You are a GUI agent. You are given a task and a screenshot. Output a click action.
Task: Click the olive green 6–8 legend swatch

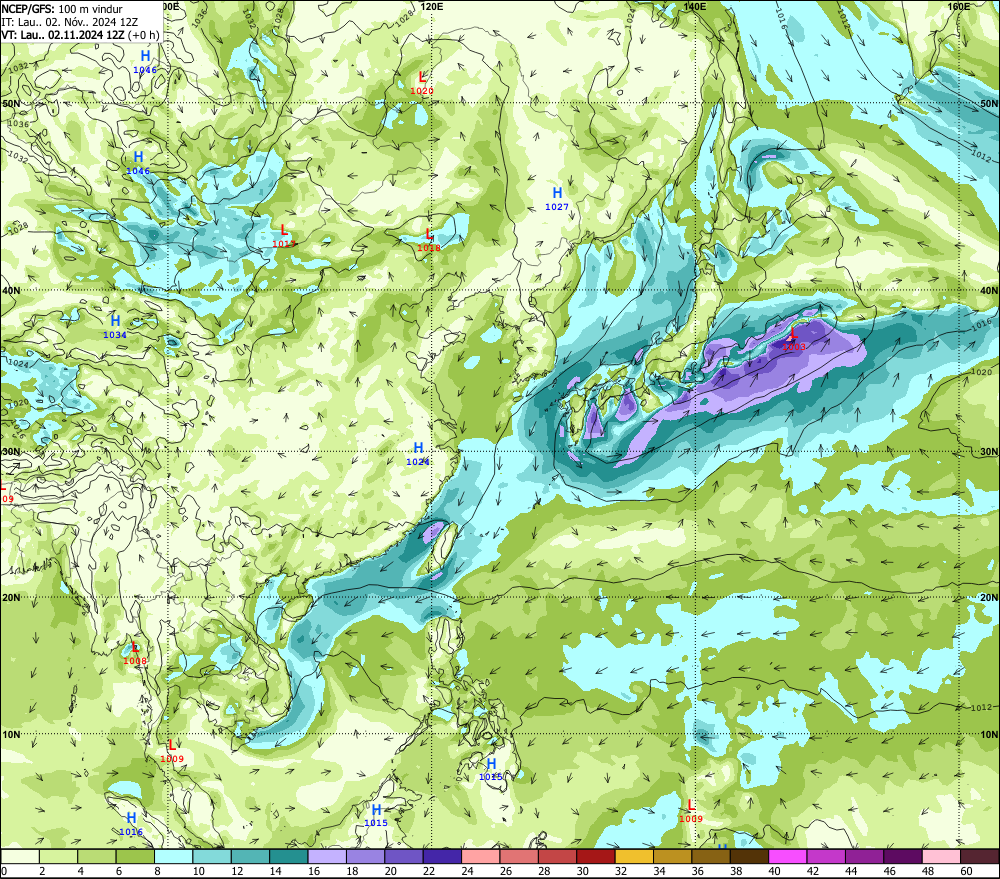[135, 856]
